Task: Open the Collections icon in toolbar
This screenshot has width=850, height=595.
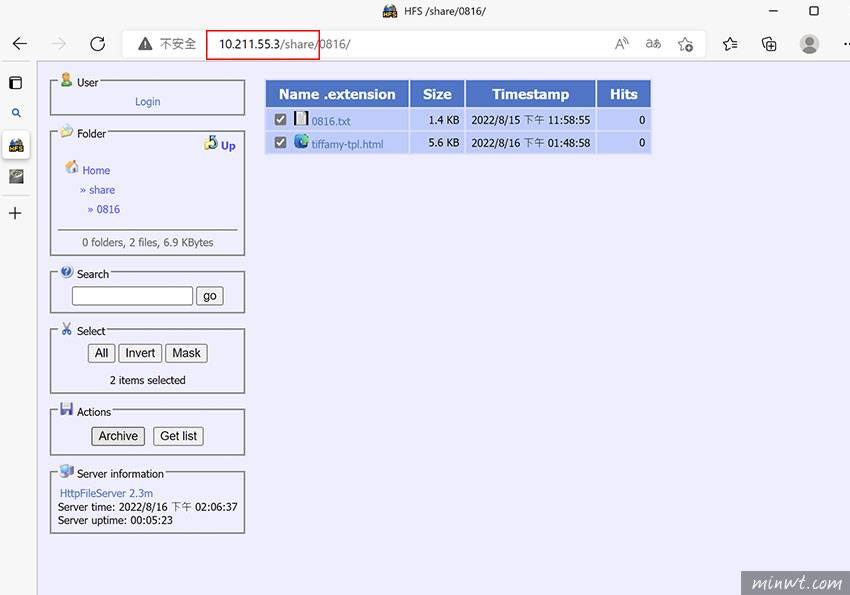Action: 769,44
